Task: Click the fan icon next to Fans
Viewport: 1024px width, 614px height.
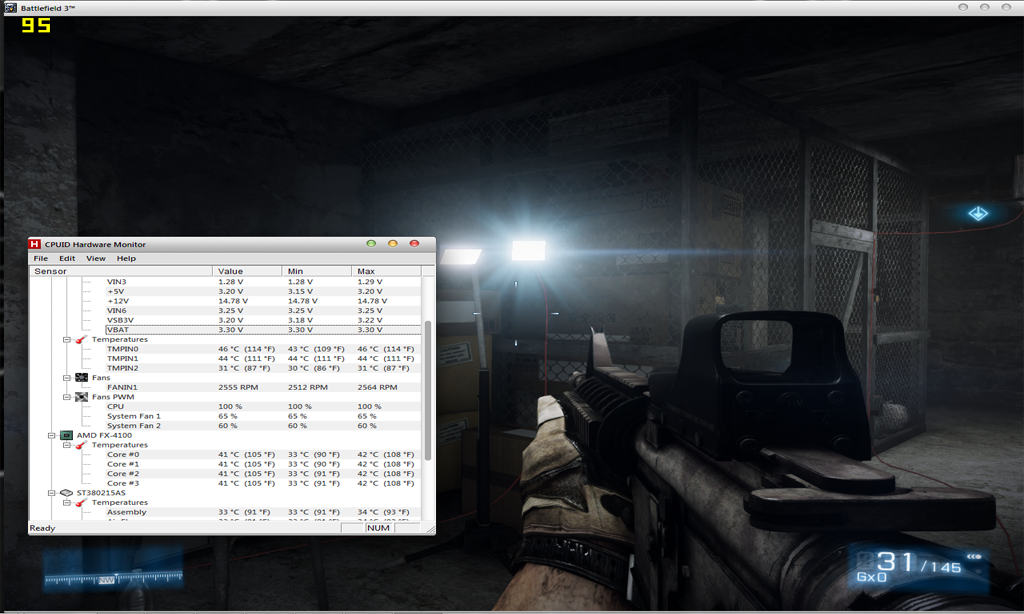Action: [x=81, y=378]
